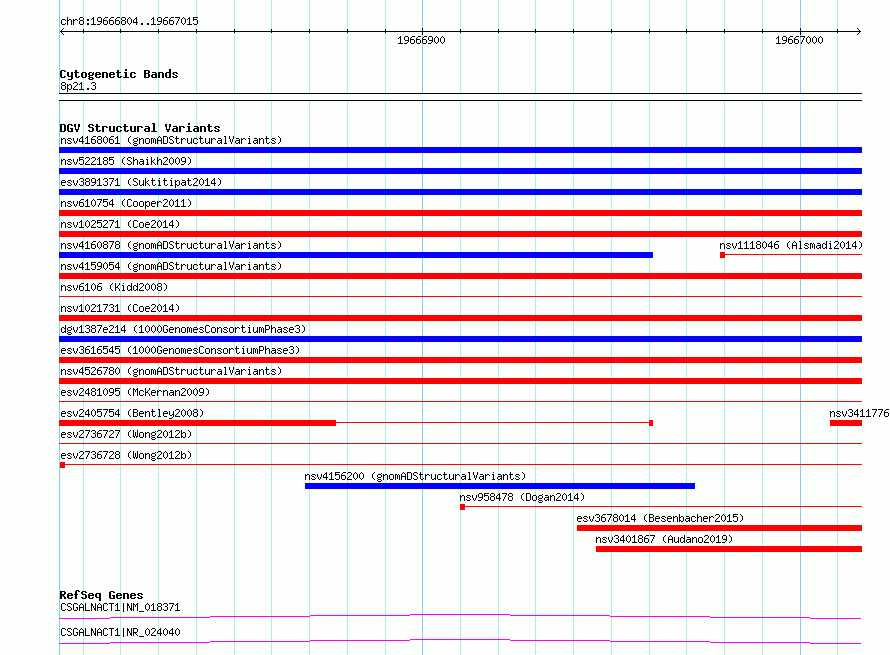This screenshot has width=890, height=655.
Task: Click the blue bar under nsv4168061
Action: click(460, 150)
